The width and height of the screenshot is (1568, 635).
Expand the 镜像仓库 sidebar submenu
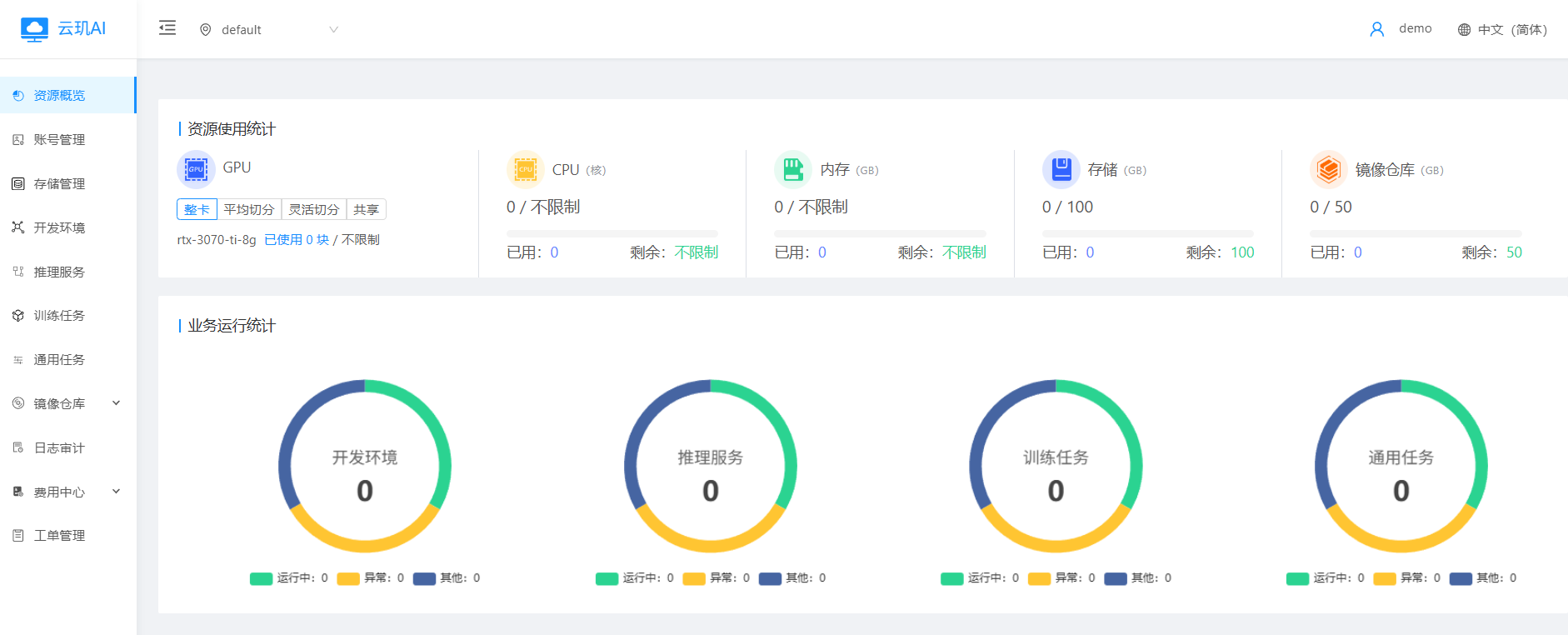[116, 403]
